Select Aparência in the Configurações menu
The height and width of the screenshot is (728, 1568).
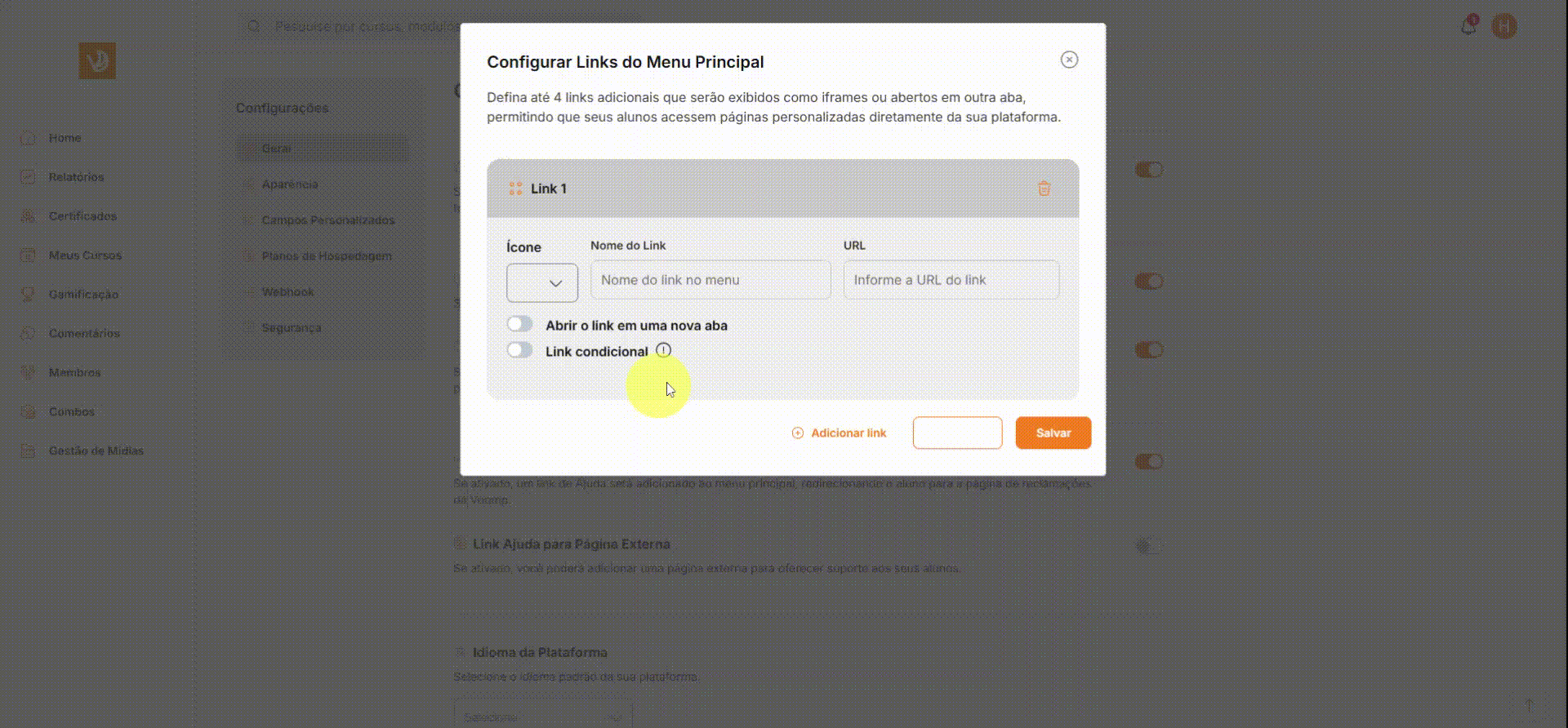point(290,184)
